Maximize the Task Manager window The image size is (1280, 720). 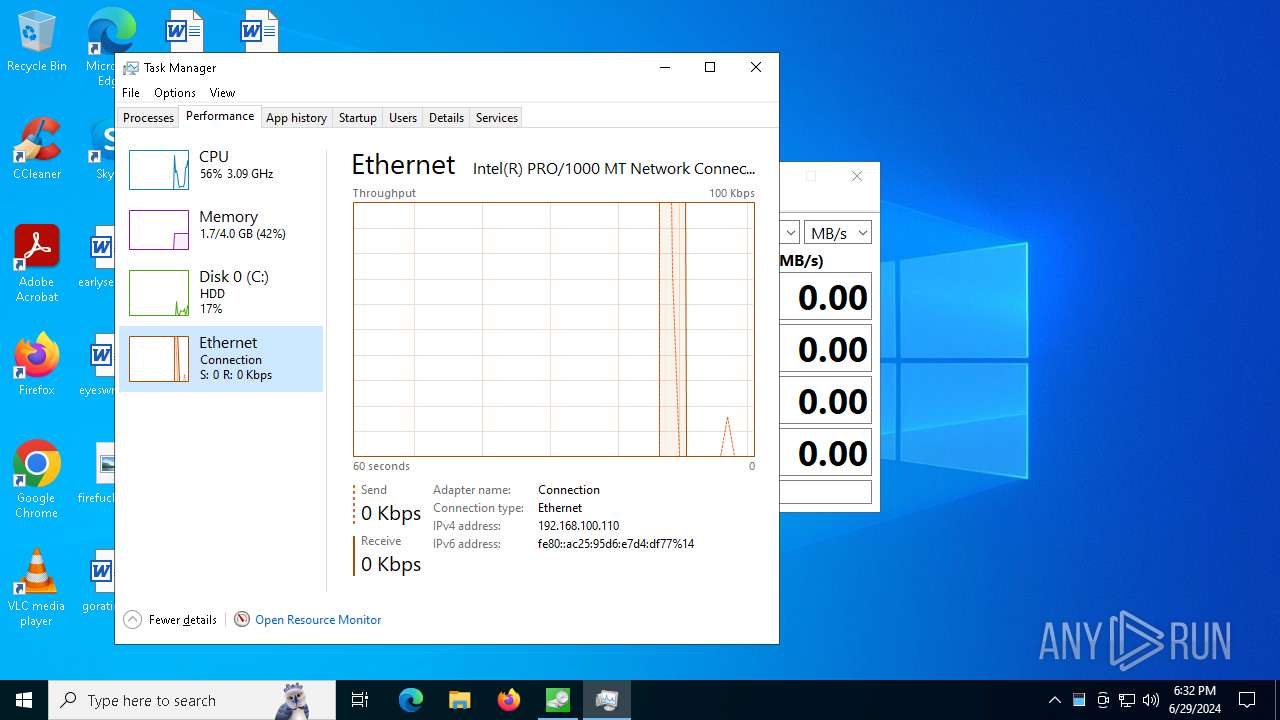[x=710, y=67]
